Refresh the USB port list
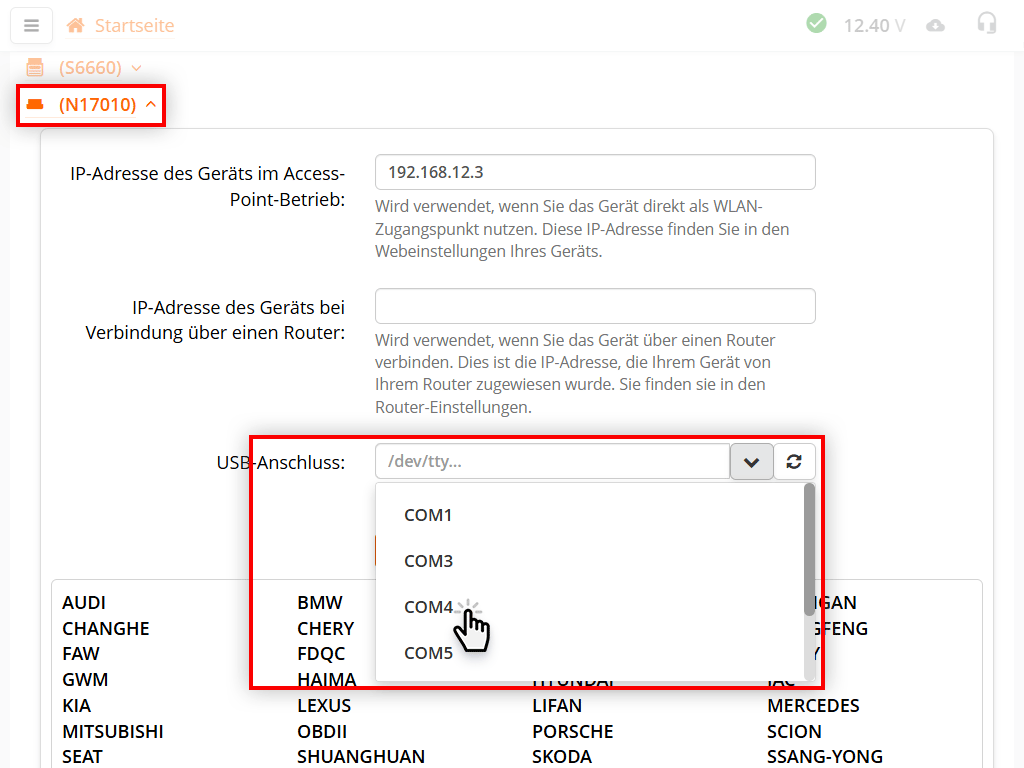The width and height of the screenshot is (1024, 768). (x=796, y=461)
